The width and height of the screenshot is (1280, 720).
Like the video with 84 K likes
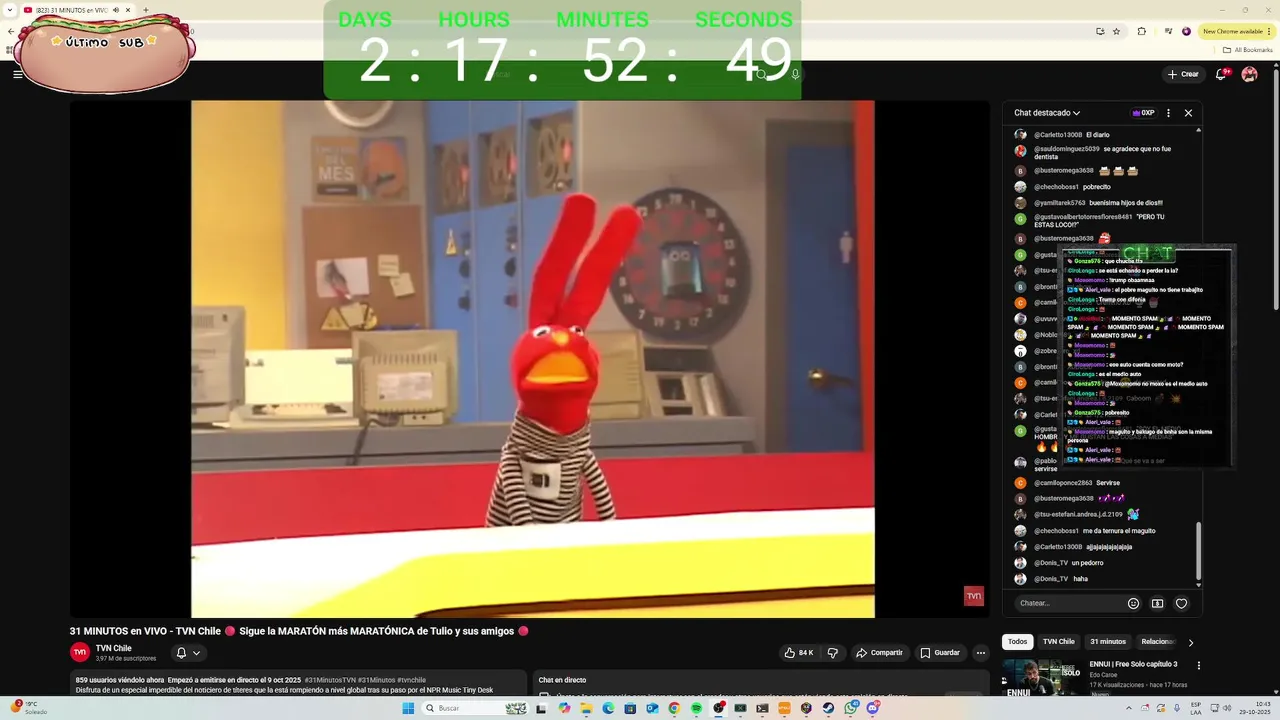[799, 653]
